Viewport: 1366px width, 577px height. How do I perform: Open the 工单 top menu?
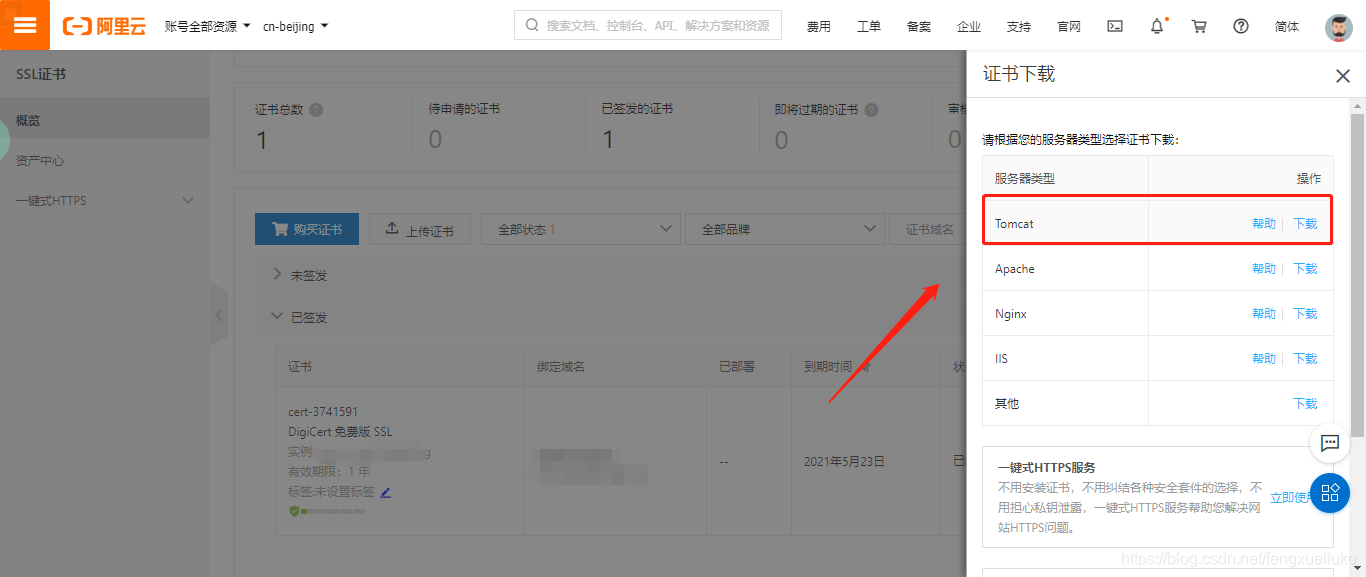click(x=868, y=27)
